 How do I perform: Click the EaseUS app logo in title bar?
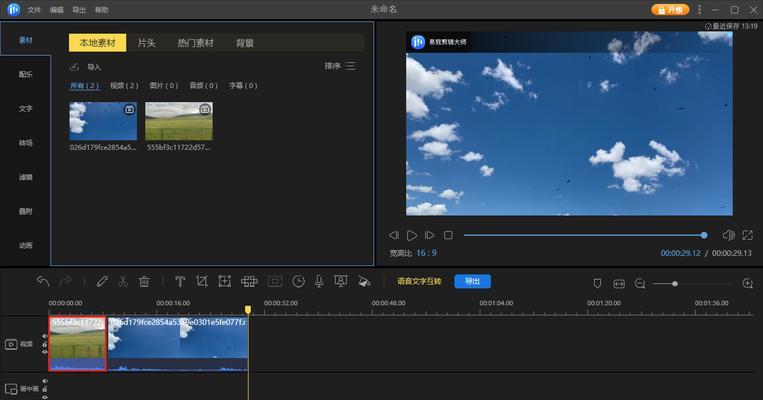point(13,9)
